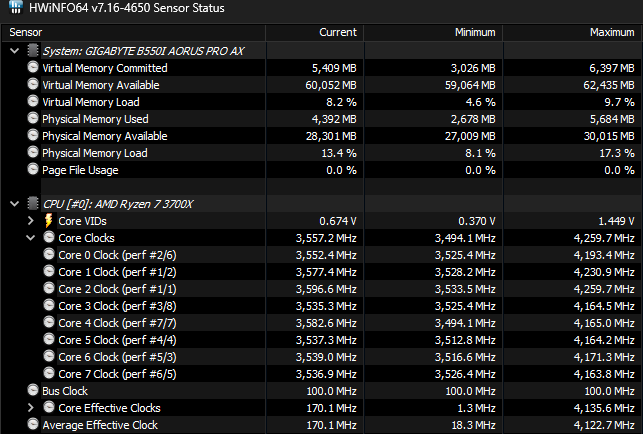Image resolution: width=643 pixels, height=434 pixels.
Task: Click the clock icon for Bus Clock
Action: (x=33, y=390)
